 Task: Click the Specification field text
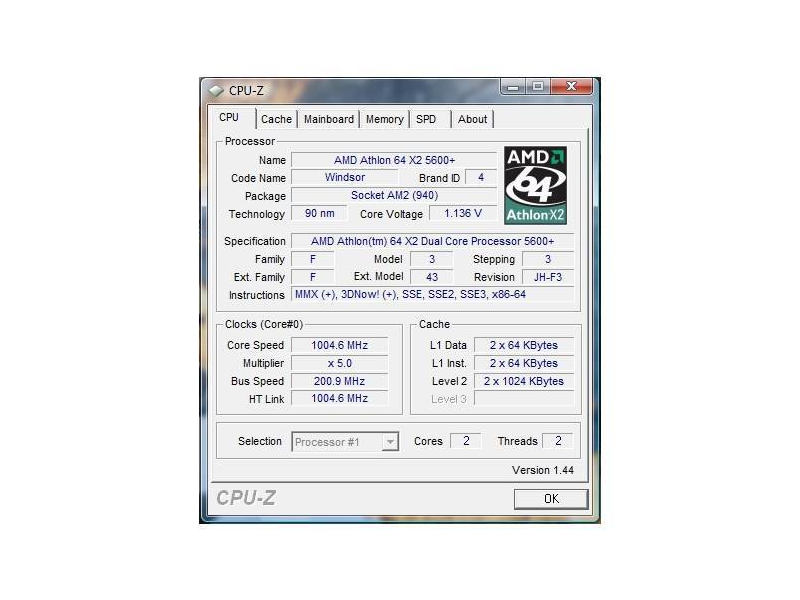[x=433, y=241]
